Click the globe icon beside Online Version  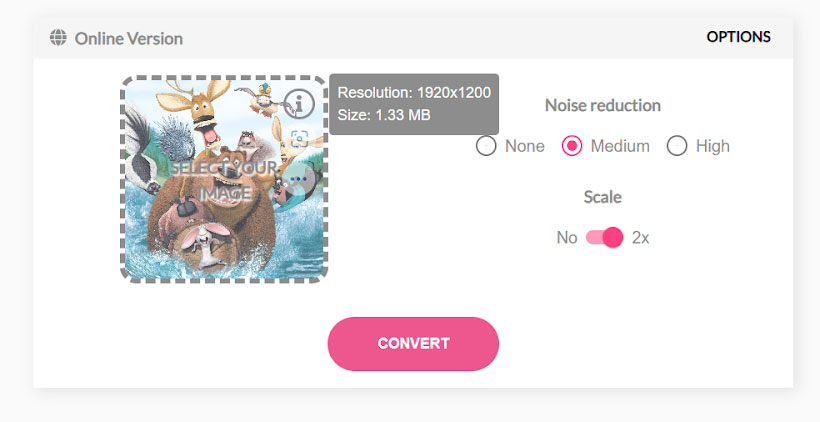58,38
